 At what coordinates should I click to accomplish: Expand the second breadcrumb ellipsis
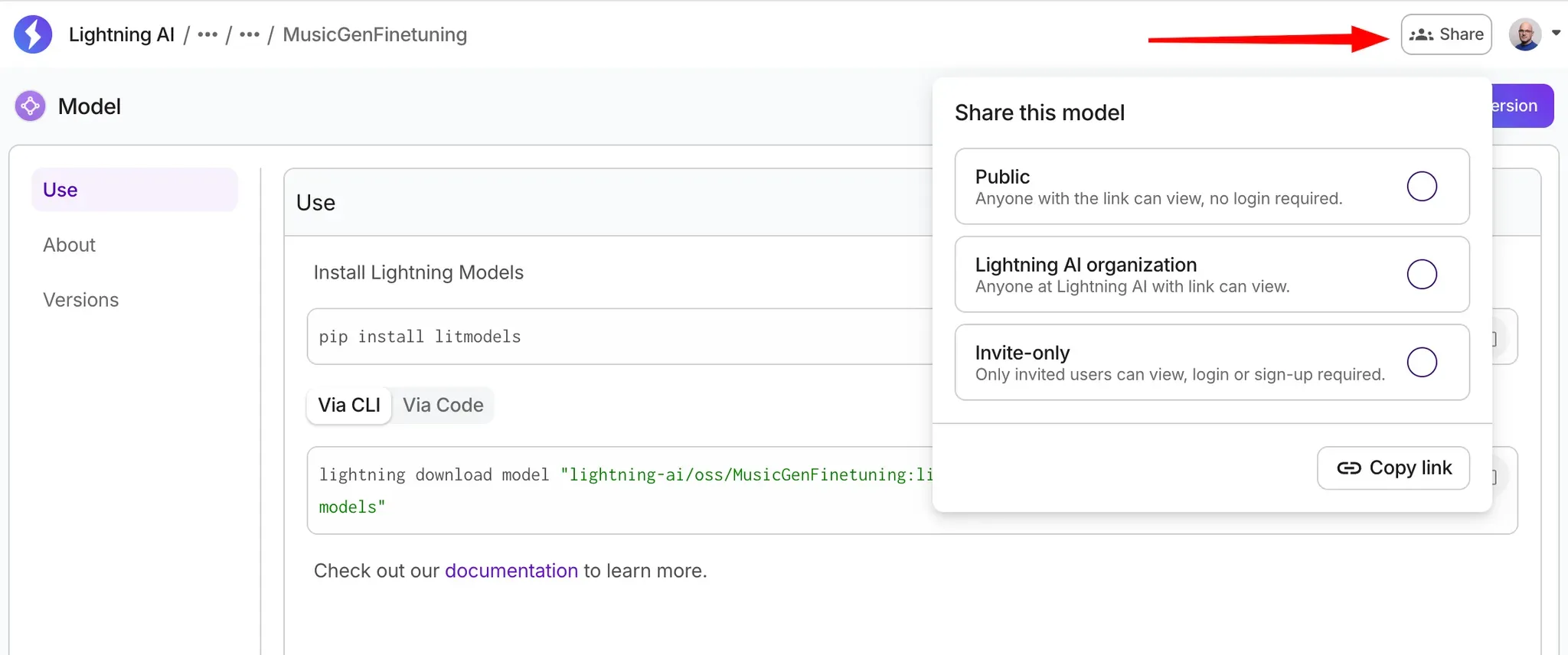click(x=250, y=35)
